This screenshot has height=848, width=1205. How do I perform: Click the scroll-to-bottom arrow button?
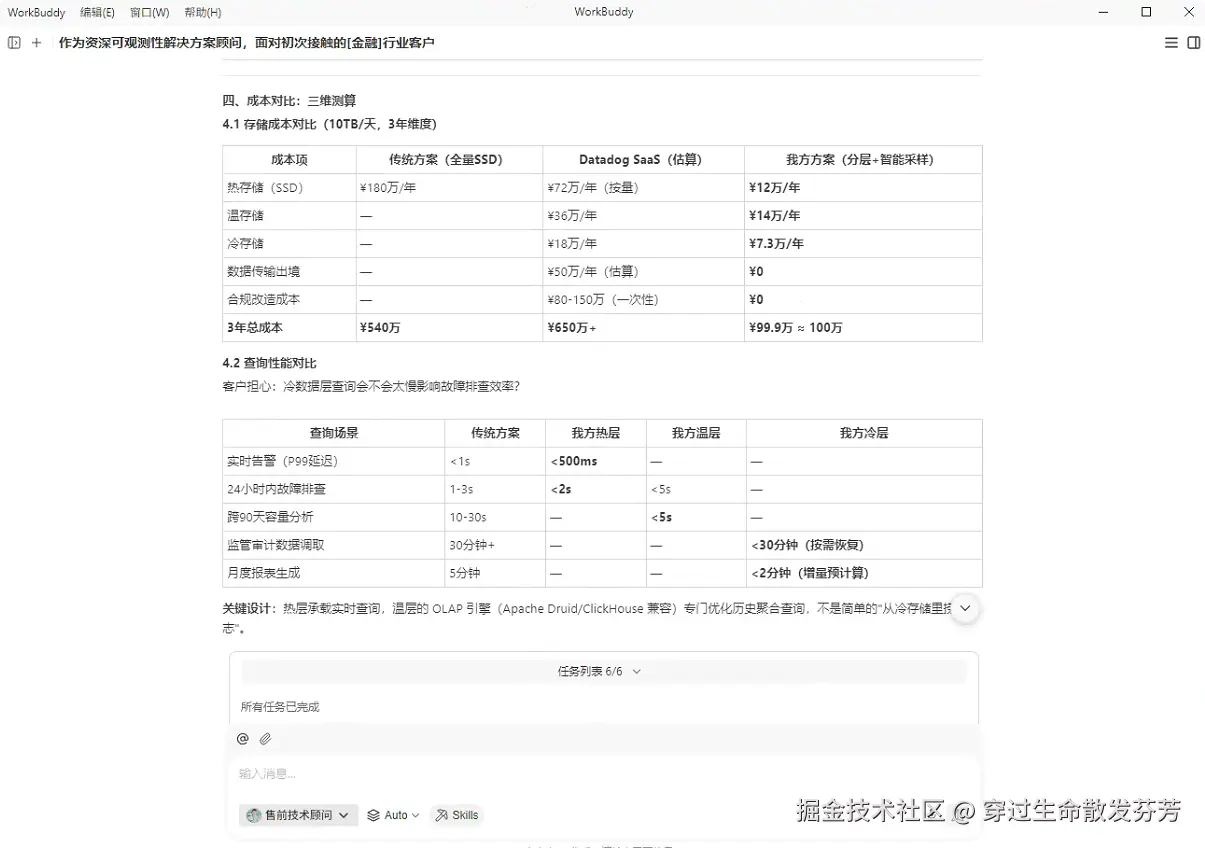(x=964, y=608)
